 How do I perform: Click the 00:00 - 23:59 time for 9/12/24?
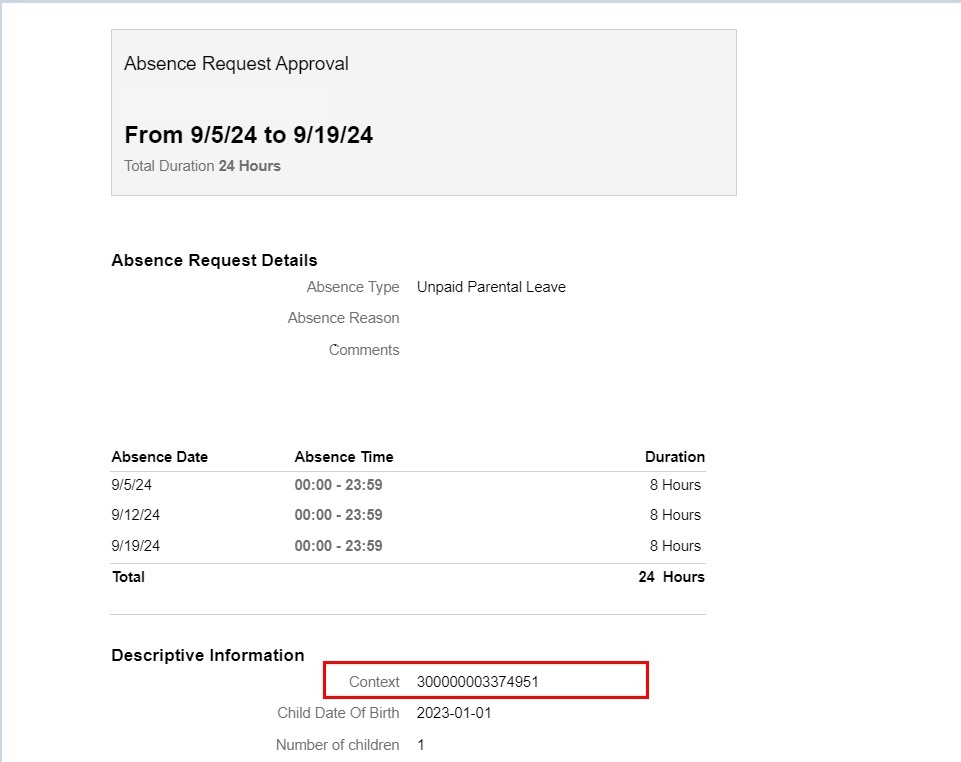(341, 515)
